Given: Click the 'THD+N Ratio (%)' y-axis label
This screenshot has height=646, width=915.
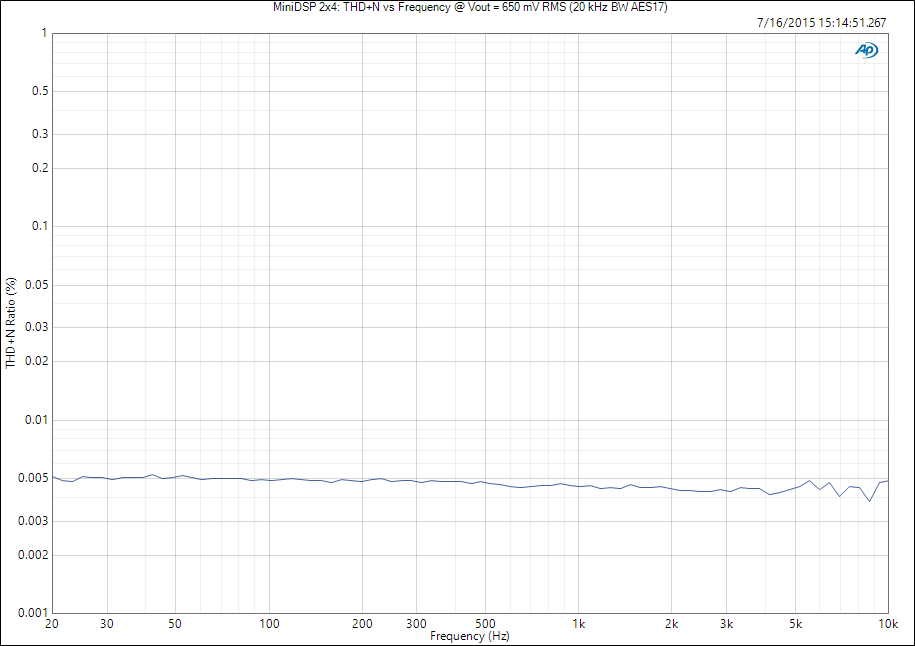Looking at the screenshot, I should [x=11, y=323].
